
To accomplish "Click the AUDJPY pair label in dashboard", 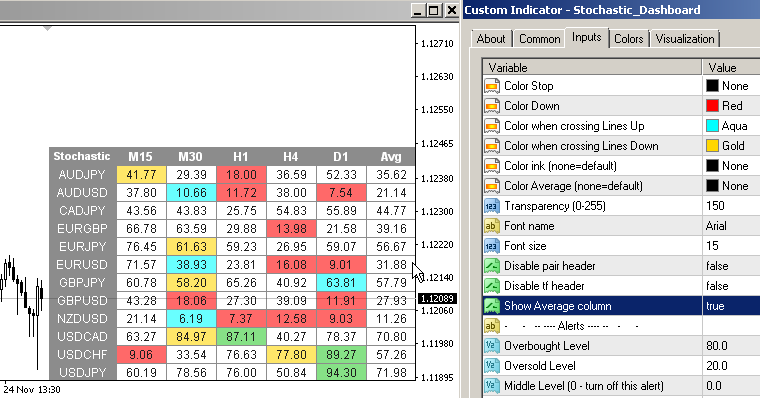I will click(x=81, y=175).
